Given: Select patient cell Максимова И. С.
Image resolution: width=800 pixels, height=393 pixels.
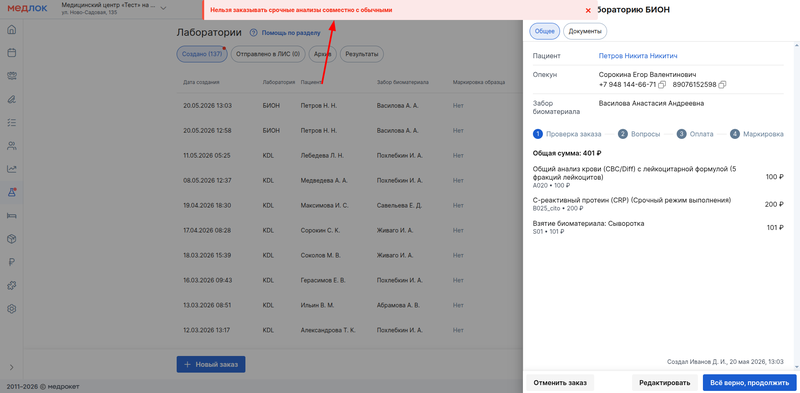Looking at the screenshot, I should [x=324, y=205].
